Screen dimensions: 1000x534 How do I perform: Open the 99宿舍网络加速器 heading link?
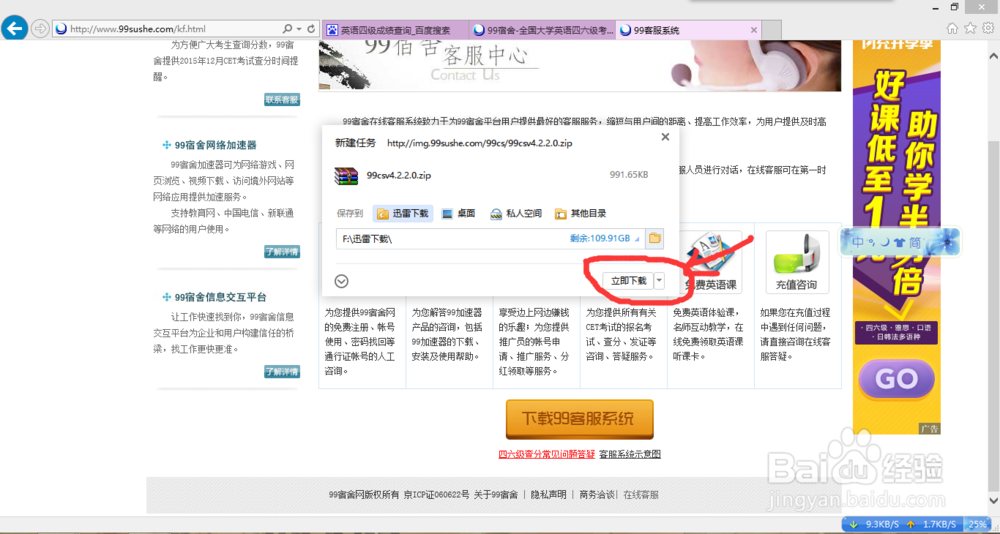pyautogui.click(x=216, y=145)
